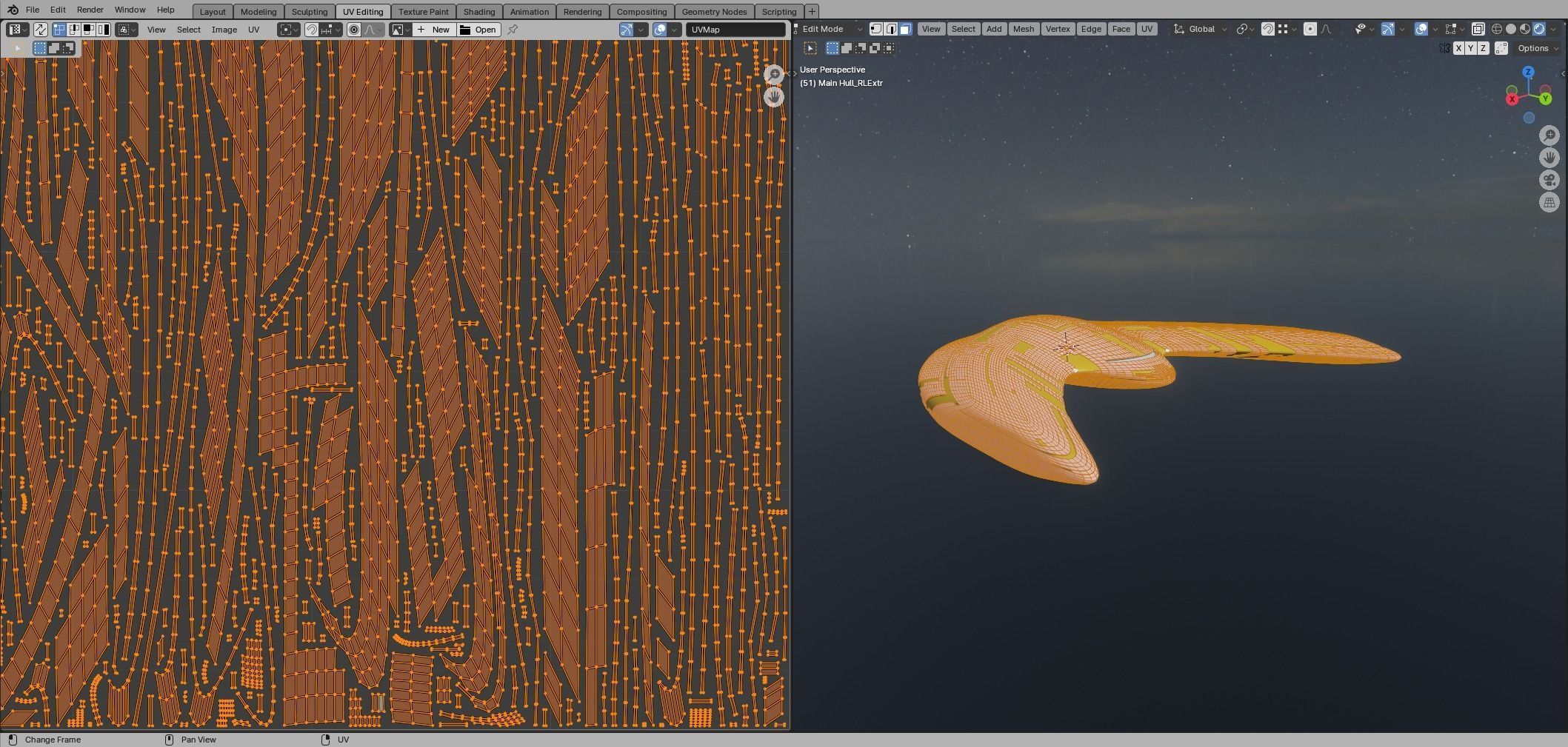
Task: Click pan hand gizmo in 3D viewport
Action: pyautogui.click(x=1549, y=158)
